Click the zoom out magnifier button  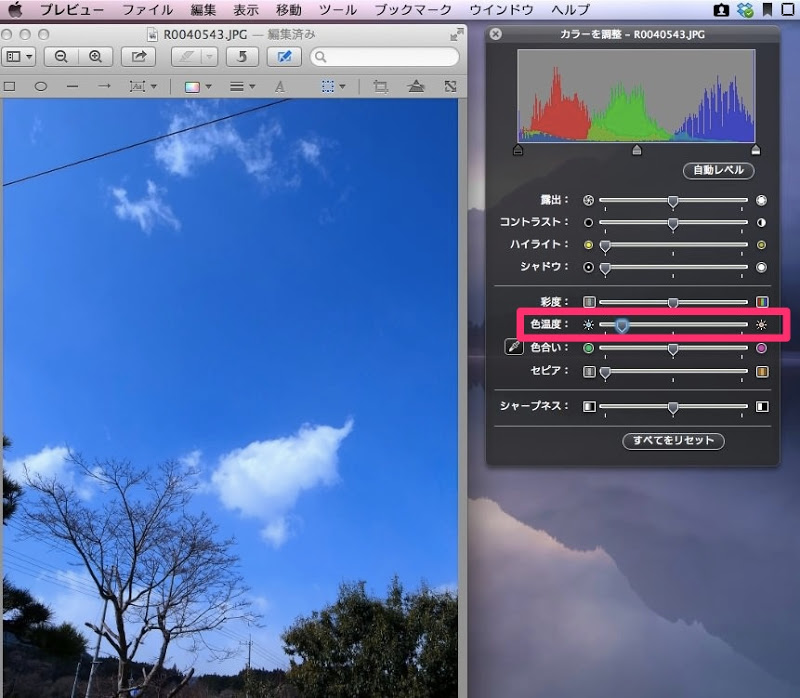61,57
